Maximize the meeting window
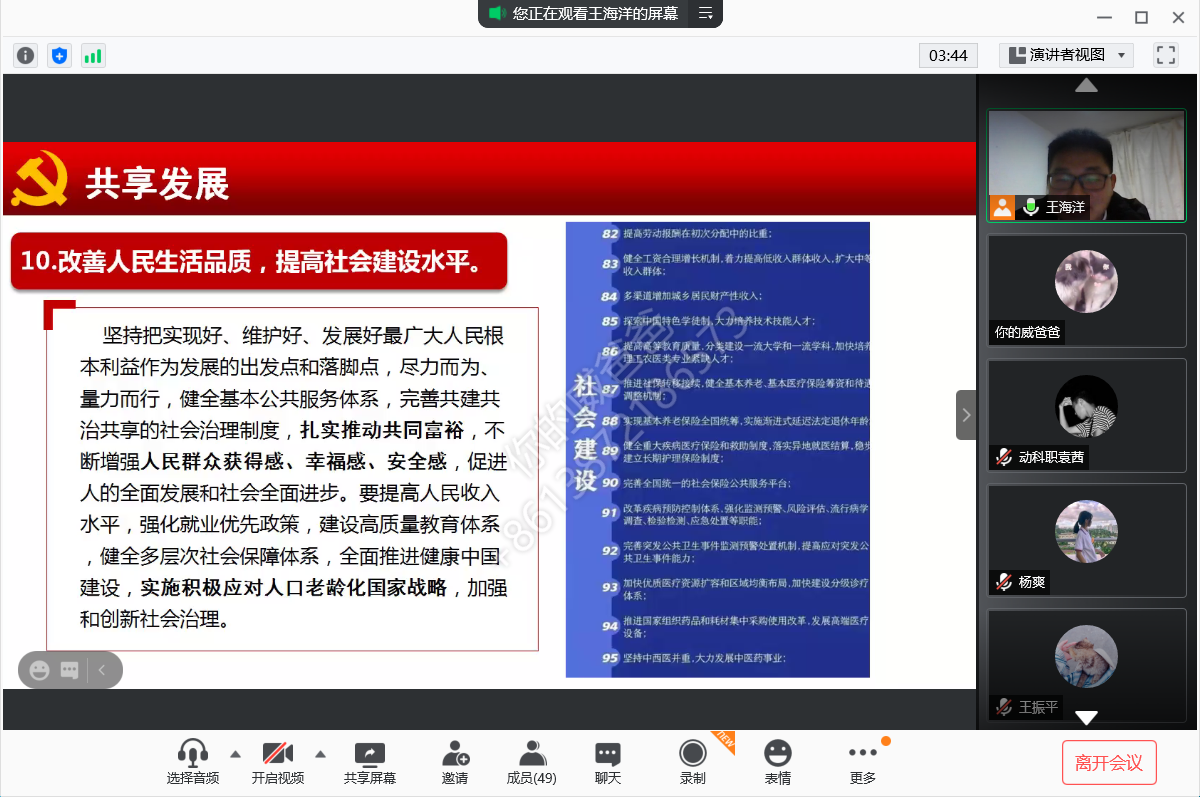The height and width of the screenshot is (797, 1200). click(1141, 17)
